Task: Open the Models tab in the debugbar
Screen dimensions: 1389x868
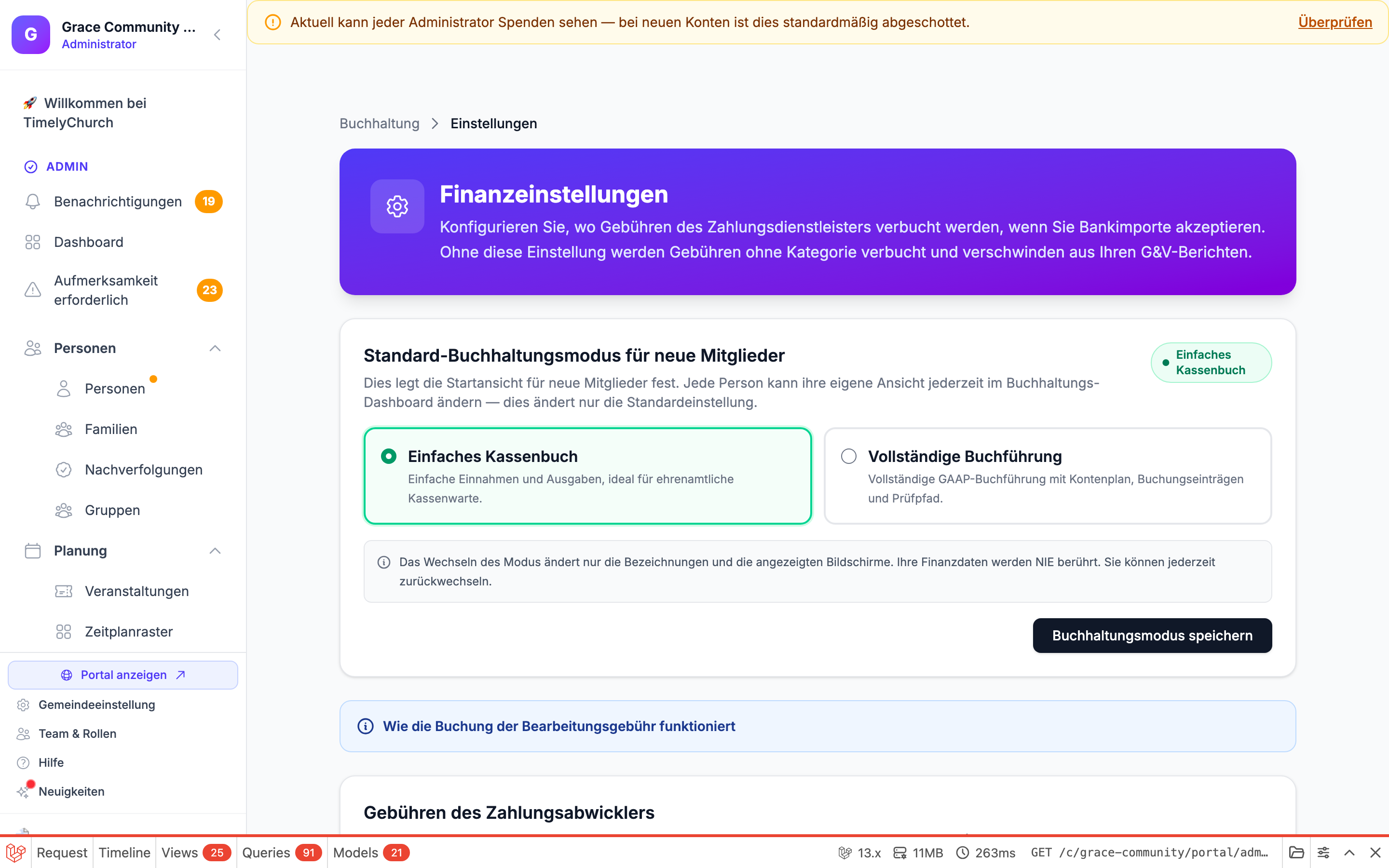Action: point(371,853)
